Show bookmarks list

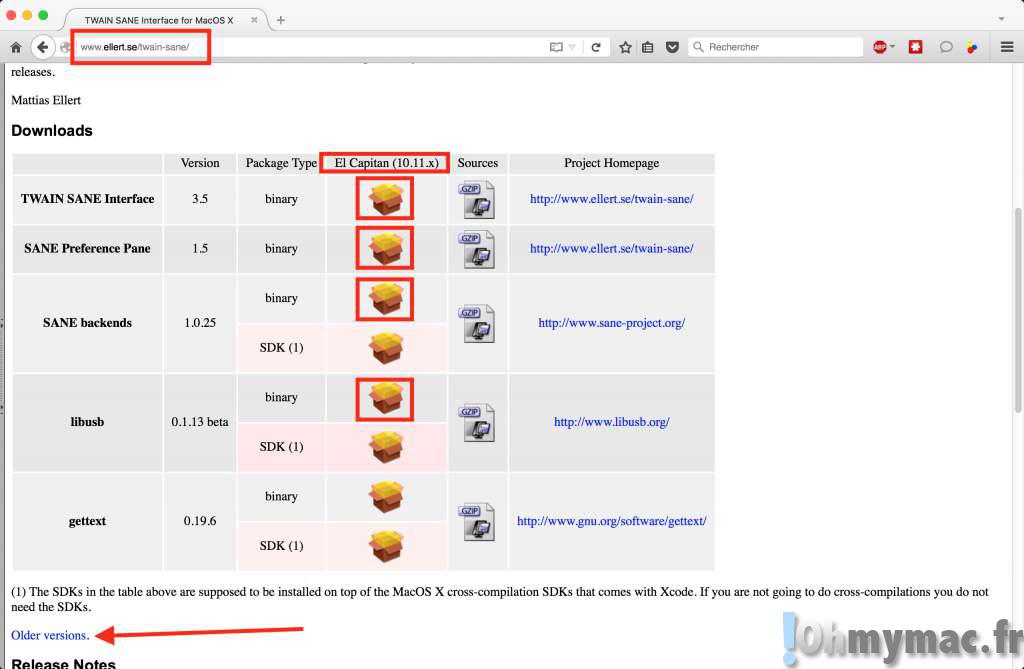648,47
